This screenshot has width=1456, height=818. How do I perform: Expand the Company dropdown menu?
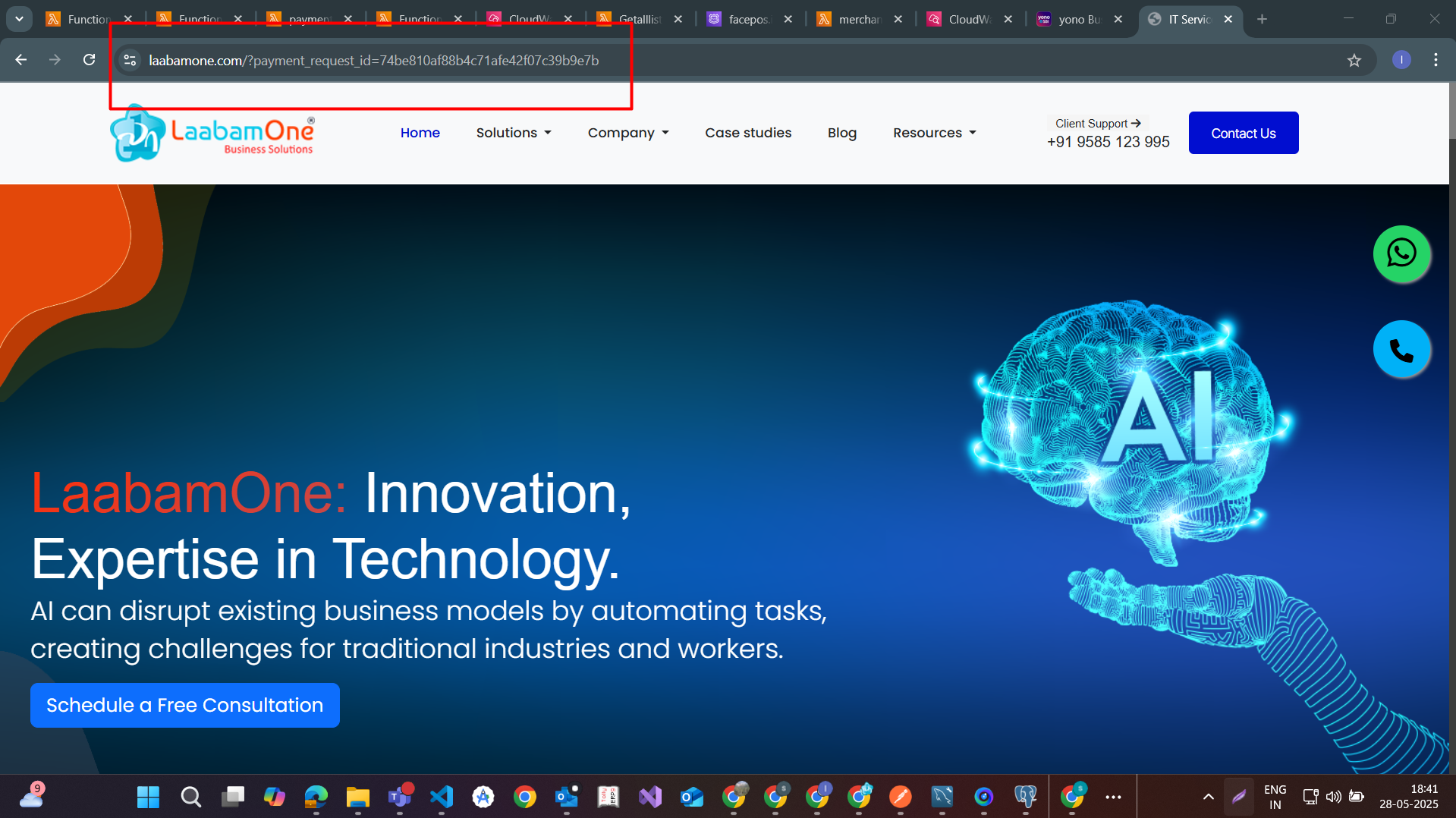click(628, 133)
